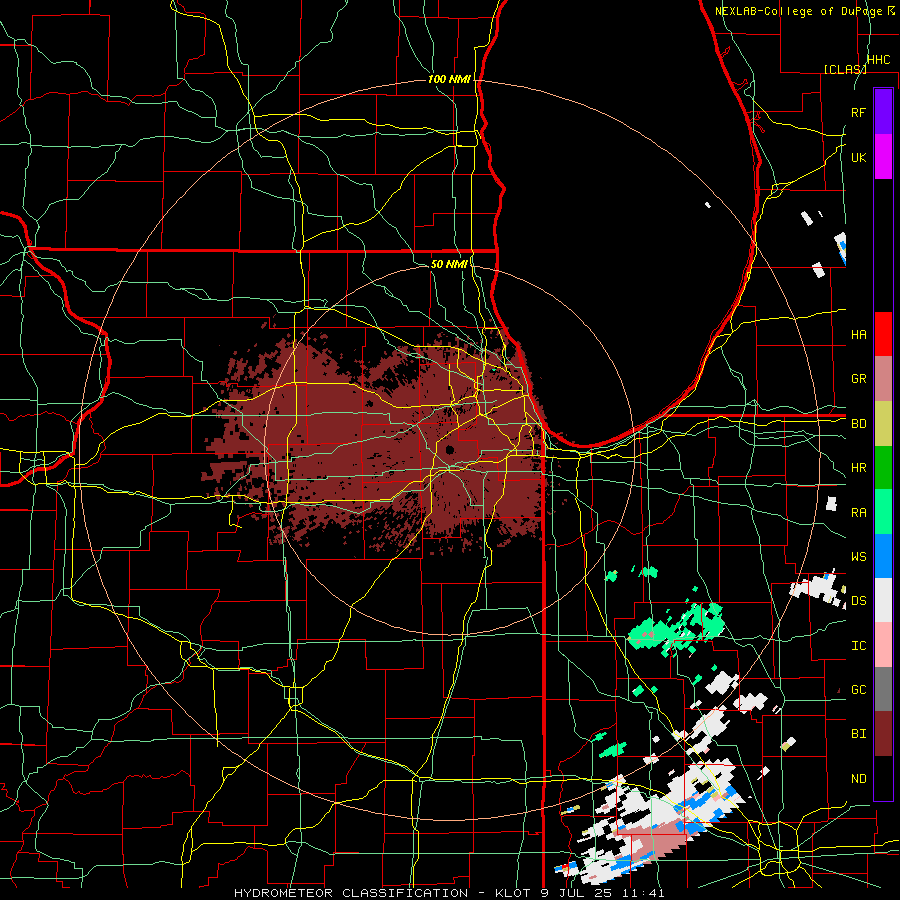Select the gray GC ground clutter swatch

883,689
